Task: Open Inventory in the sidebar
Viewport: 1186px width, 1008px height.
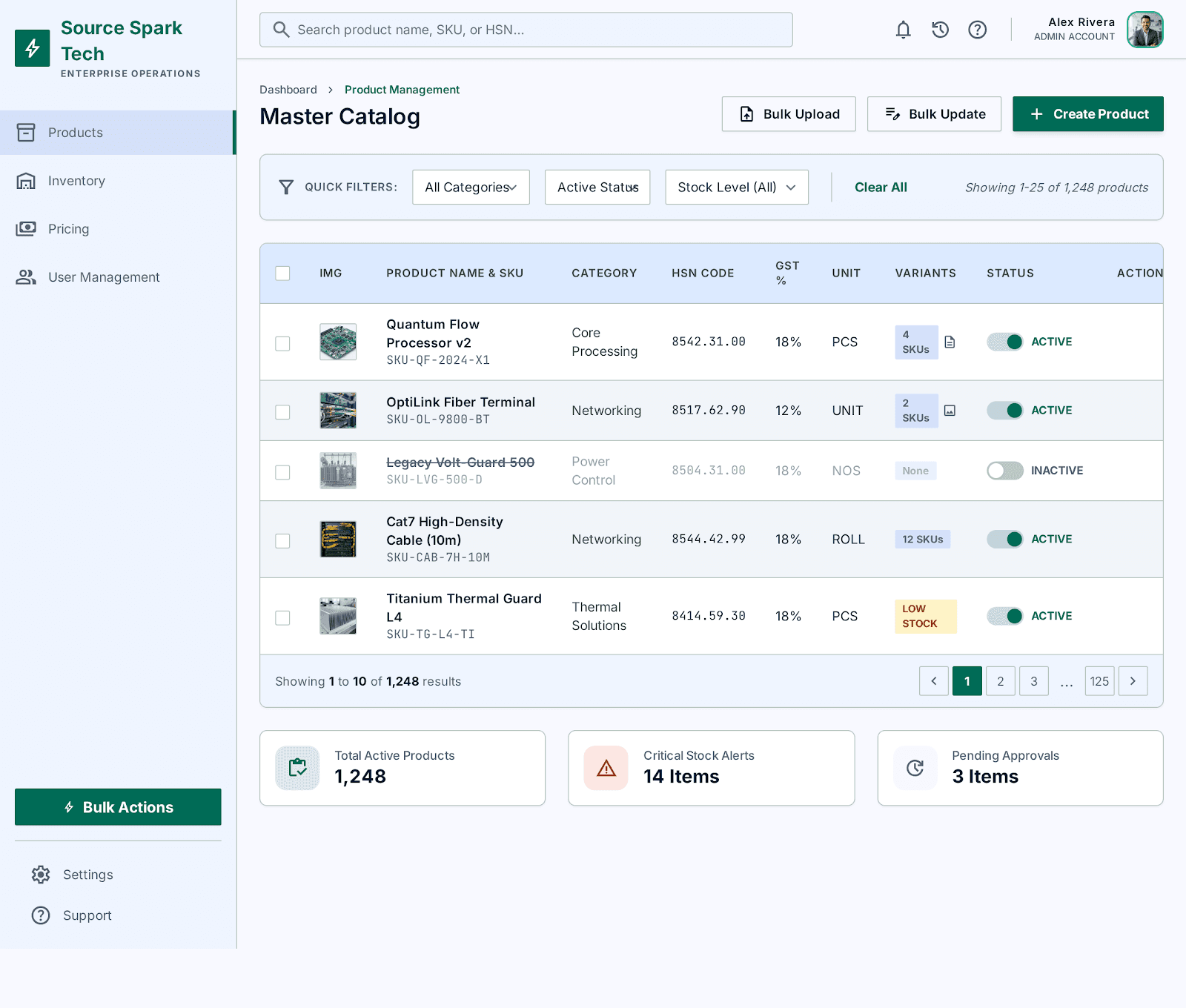Action: point(117,181)
